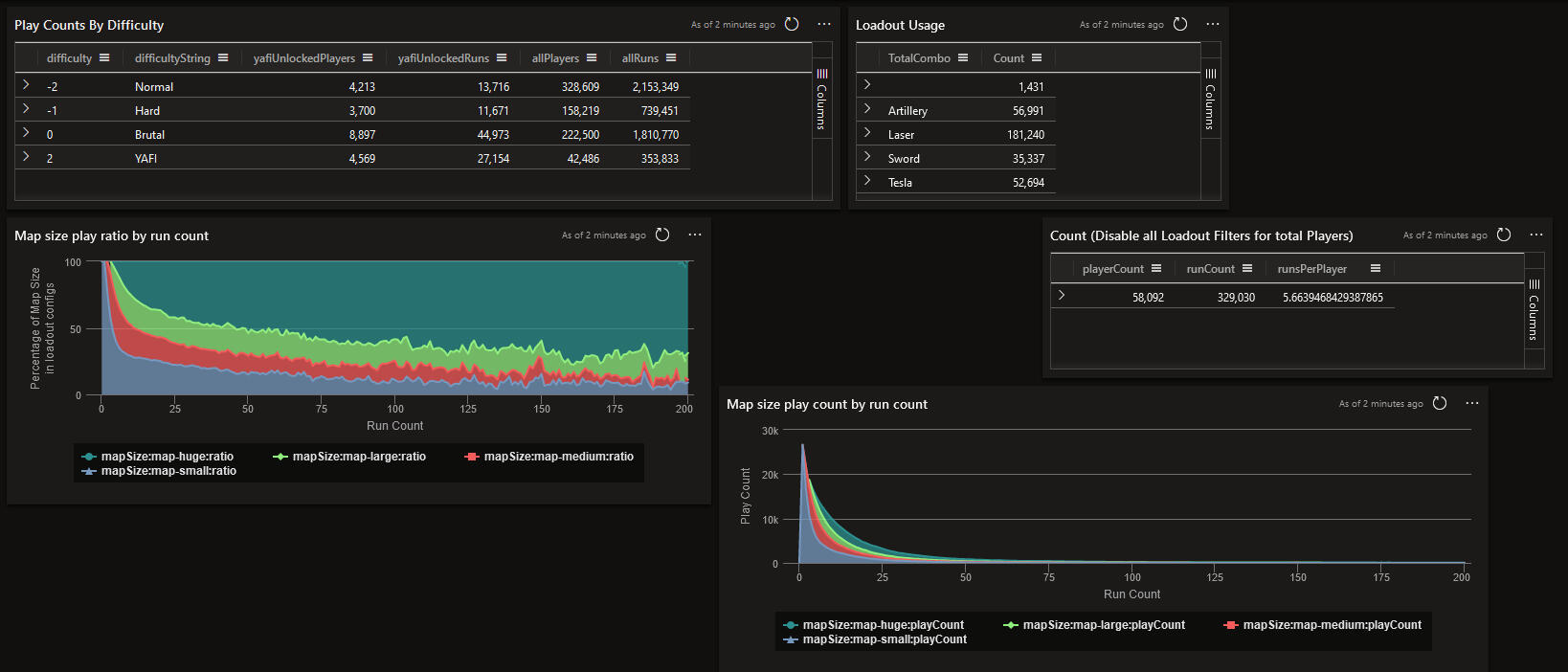The height and width of the screenshot is (672, 1568).
Task: Toggle map-huge ratio series in legend
Action: (167, 457)
